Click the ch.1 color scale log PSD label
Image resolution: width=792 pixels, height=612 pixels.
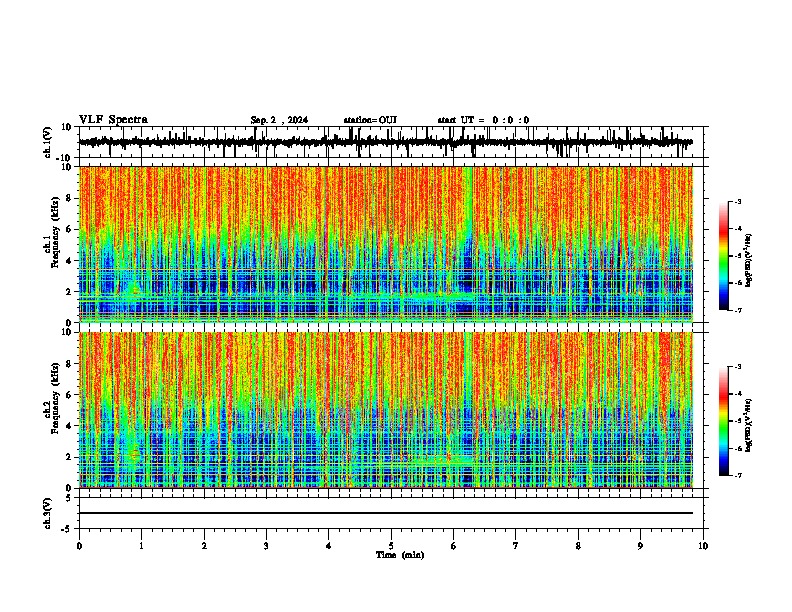click(x=748, y=261)
